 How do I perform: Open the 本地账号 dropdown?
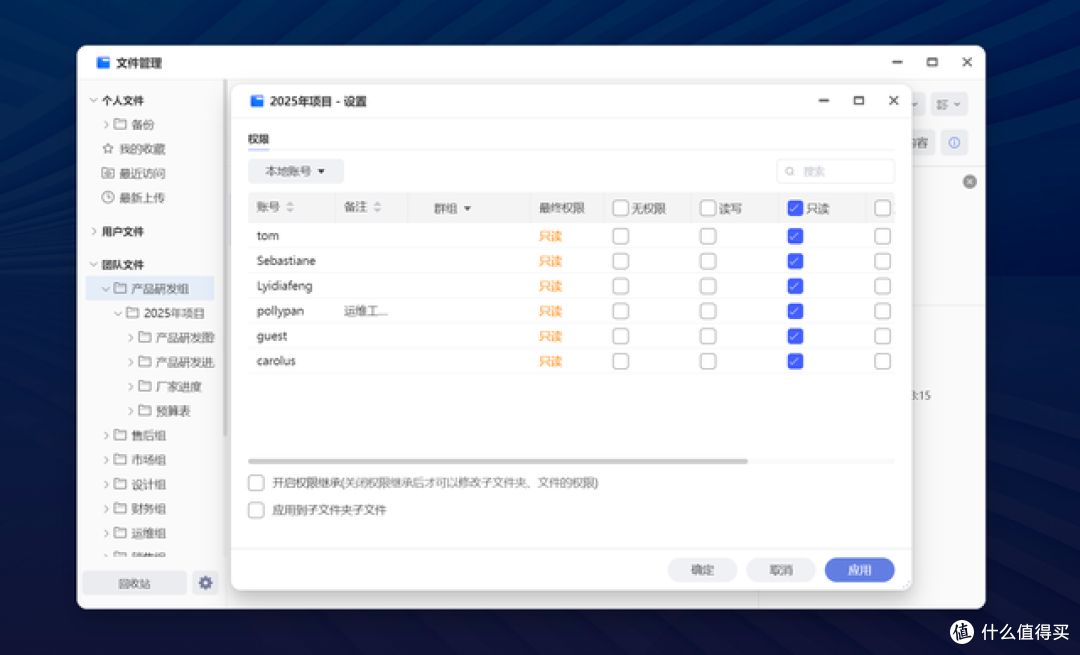[295, 171]
